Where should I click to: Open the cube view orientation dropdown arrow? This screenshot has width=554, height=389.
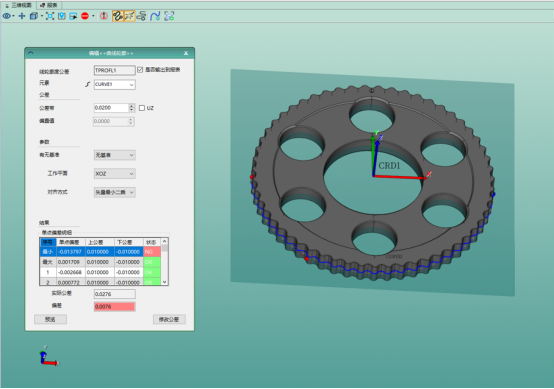[x=41, y=16]
